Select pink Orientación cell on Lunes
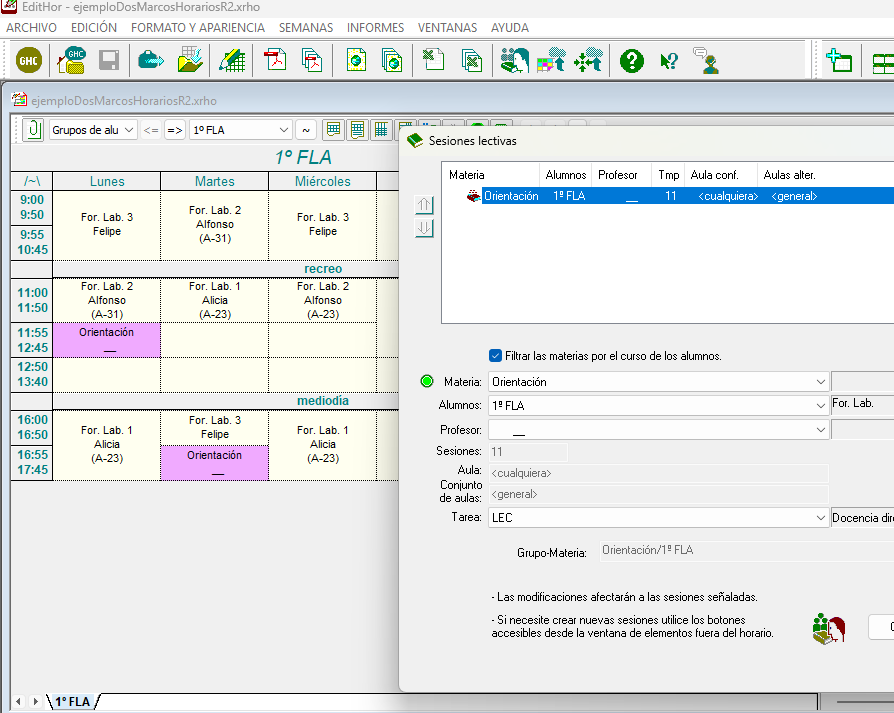 [x=107, y=340]
